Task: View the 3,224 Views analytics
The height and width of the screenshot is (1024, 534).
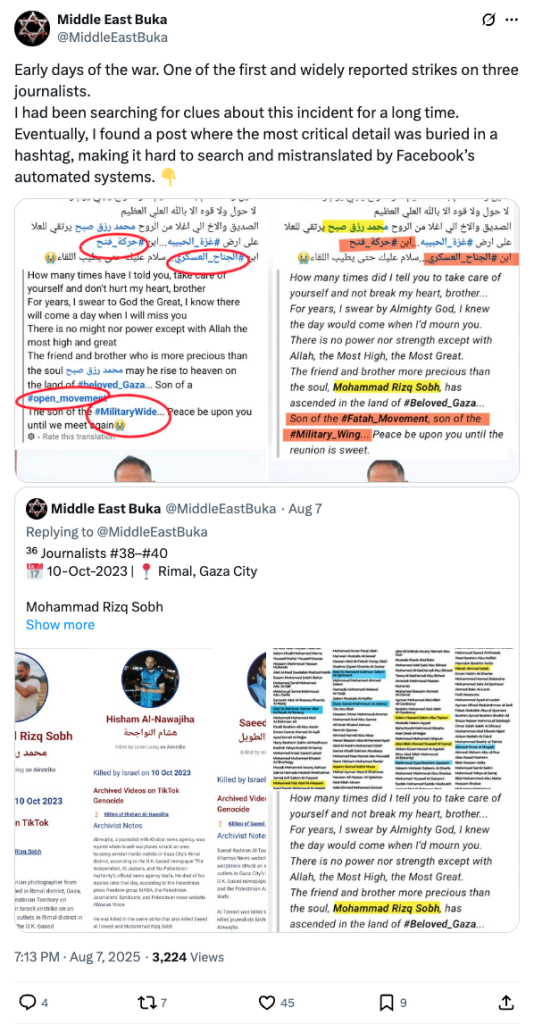Action: coord(188,957)
